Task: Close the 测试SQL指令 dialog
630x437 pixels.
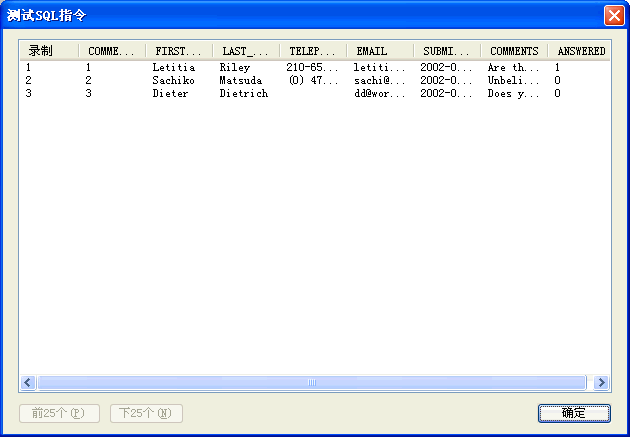Action: (613, 15)
